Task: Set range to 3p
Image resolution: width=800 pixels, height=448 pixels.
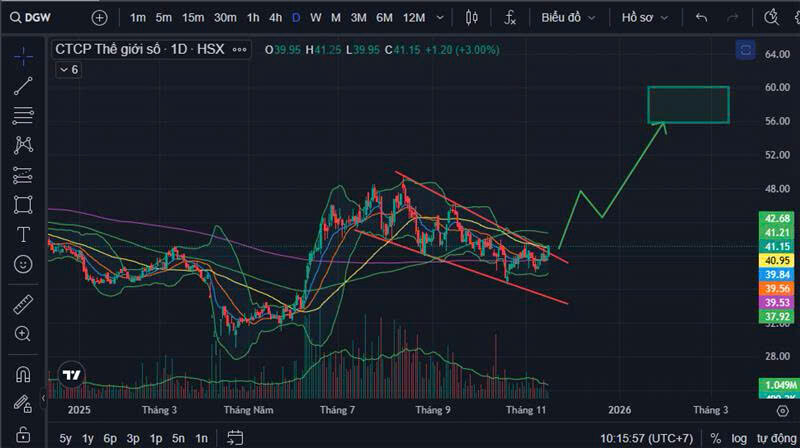Action: (133, 438)
